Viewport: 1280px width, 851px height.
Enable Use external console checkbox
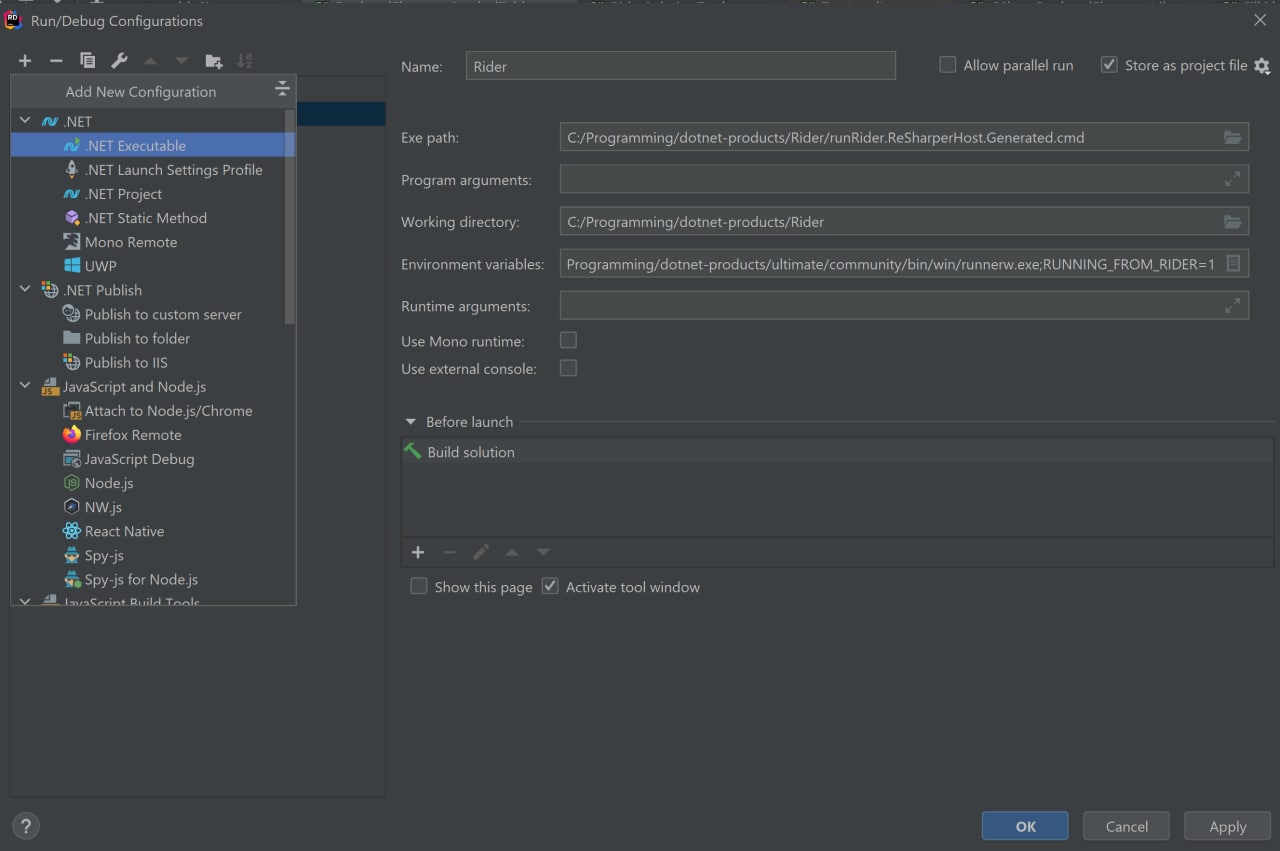tap(568, 368)
